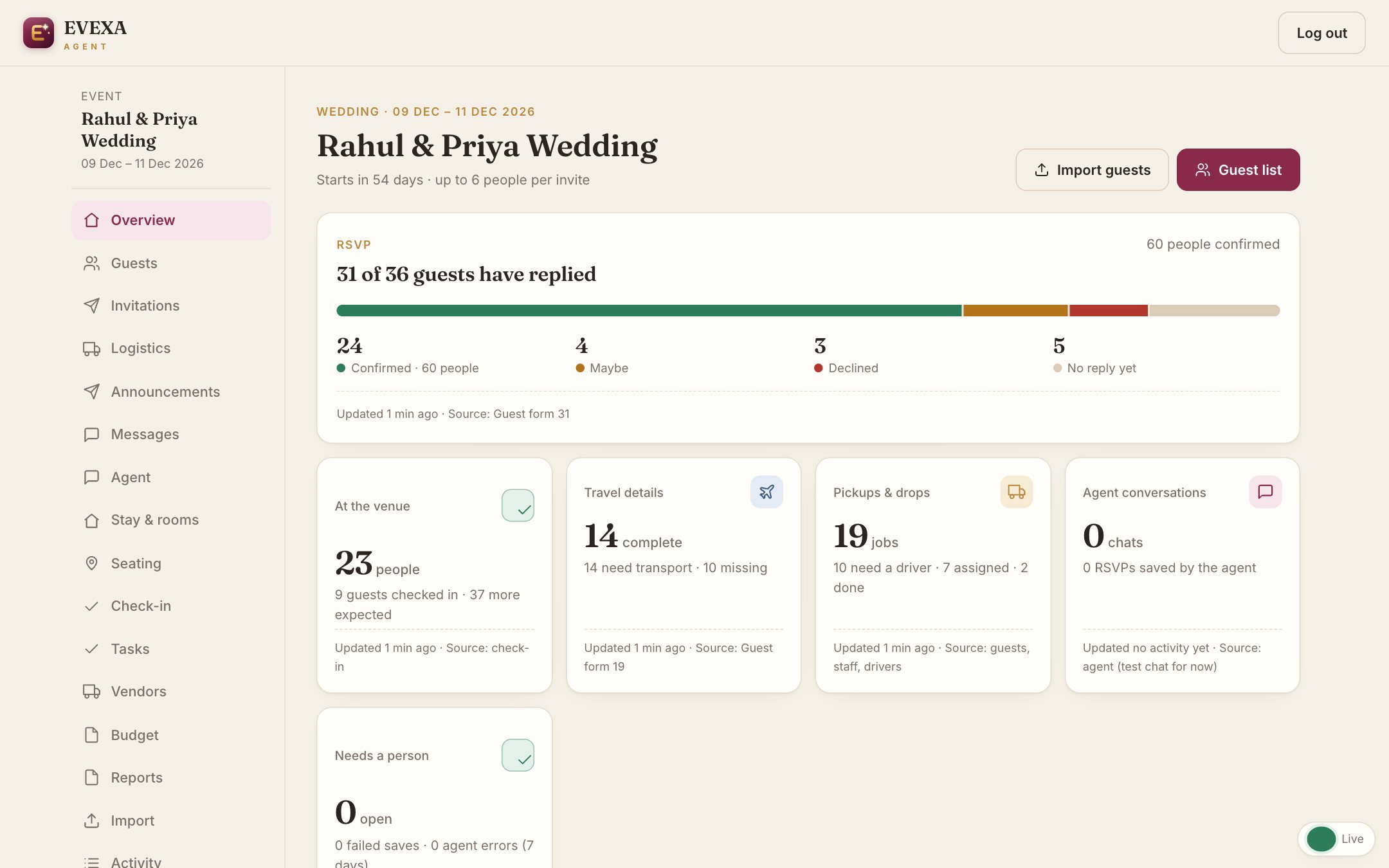
Task: Click the Import upload icon in sidebar
Action: tap(92, 820)
